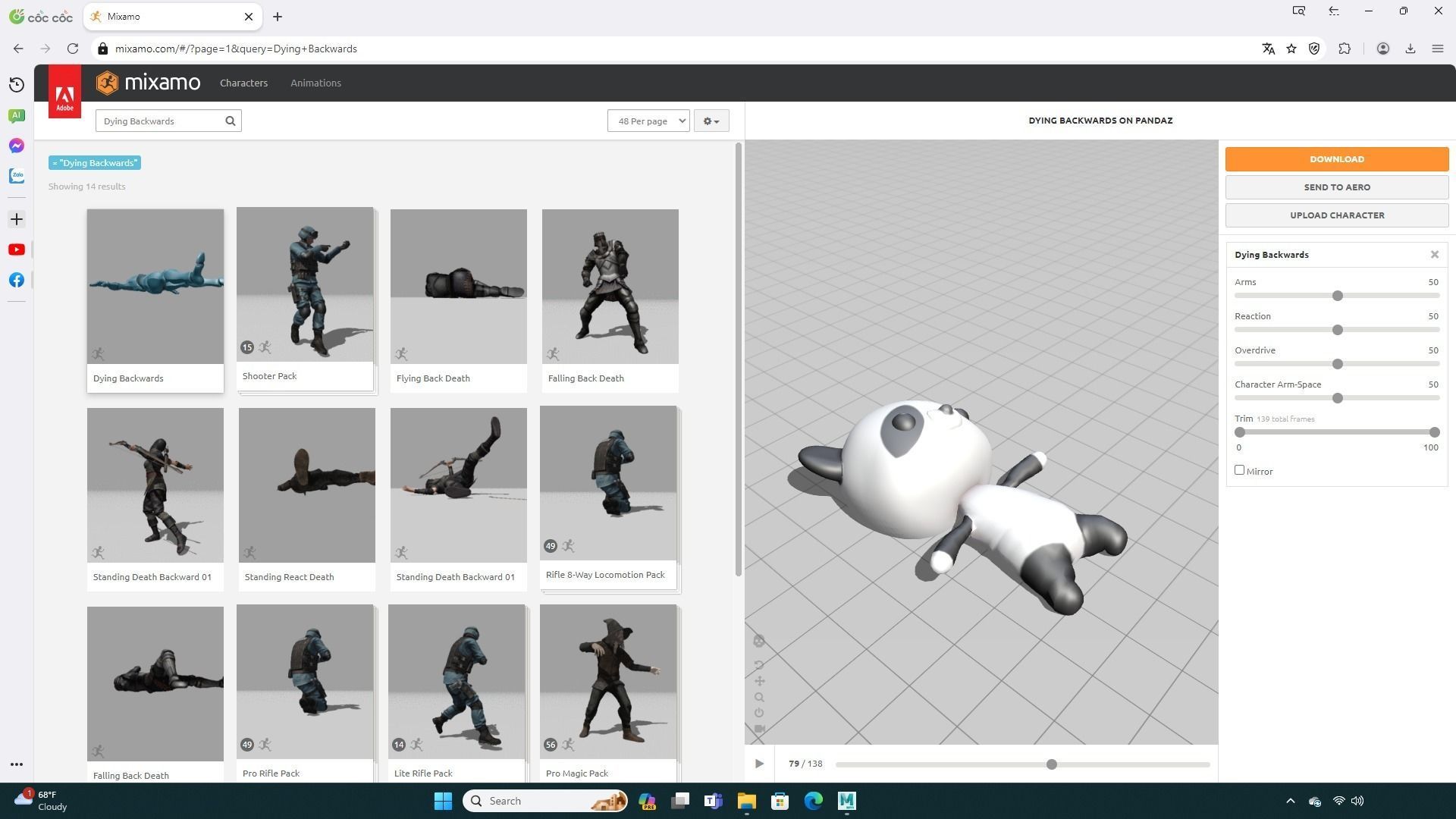Open the browser translate icon
Image resolution: width=1456 pixels, height=819 pixels.
click(1268, 49)
